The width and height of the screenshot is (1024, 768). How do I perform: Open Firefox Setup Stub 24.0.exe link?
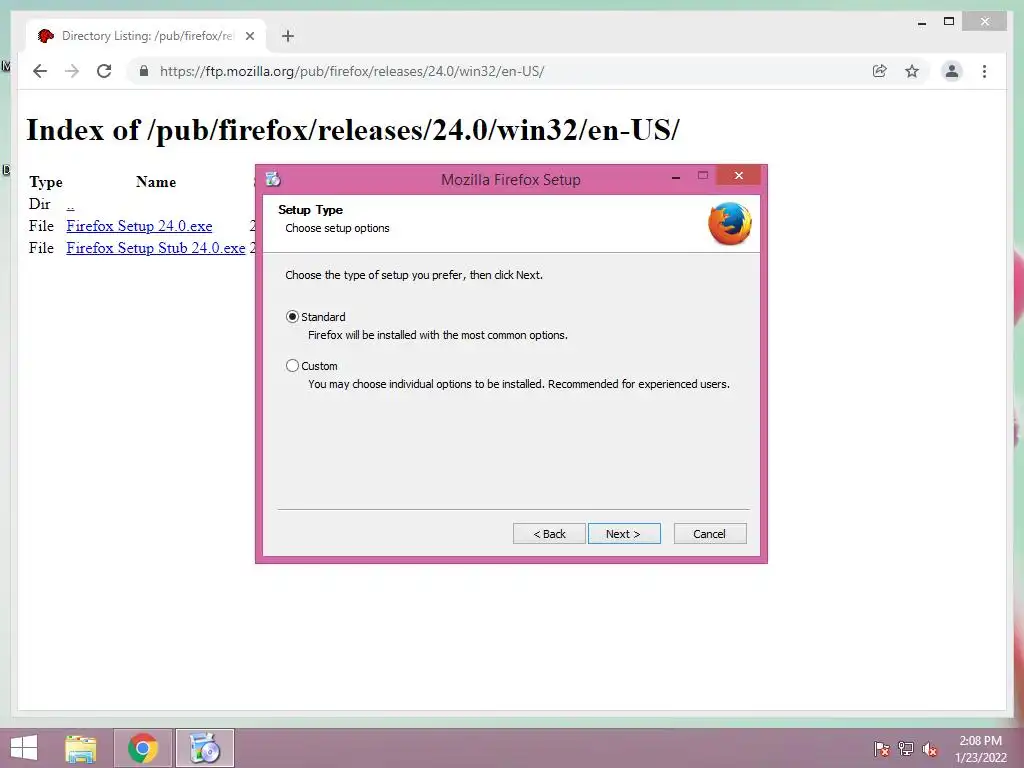(155, 248)
